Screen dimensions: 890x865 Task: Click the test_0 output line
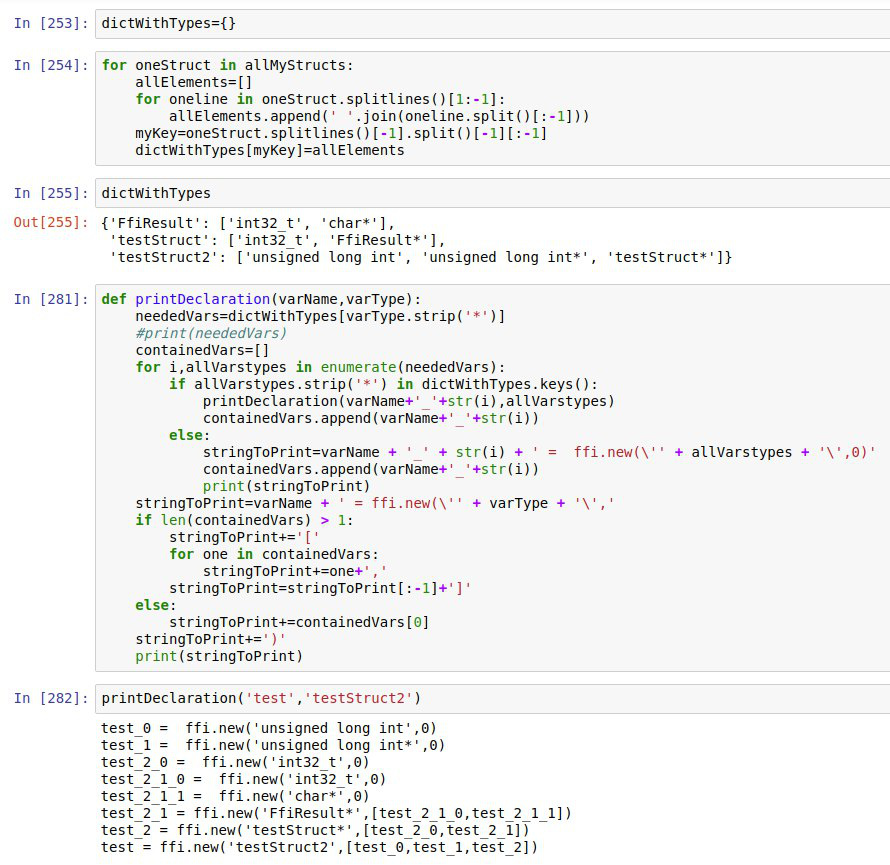pos(268,728)
